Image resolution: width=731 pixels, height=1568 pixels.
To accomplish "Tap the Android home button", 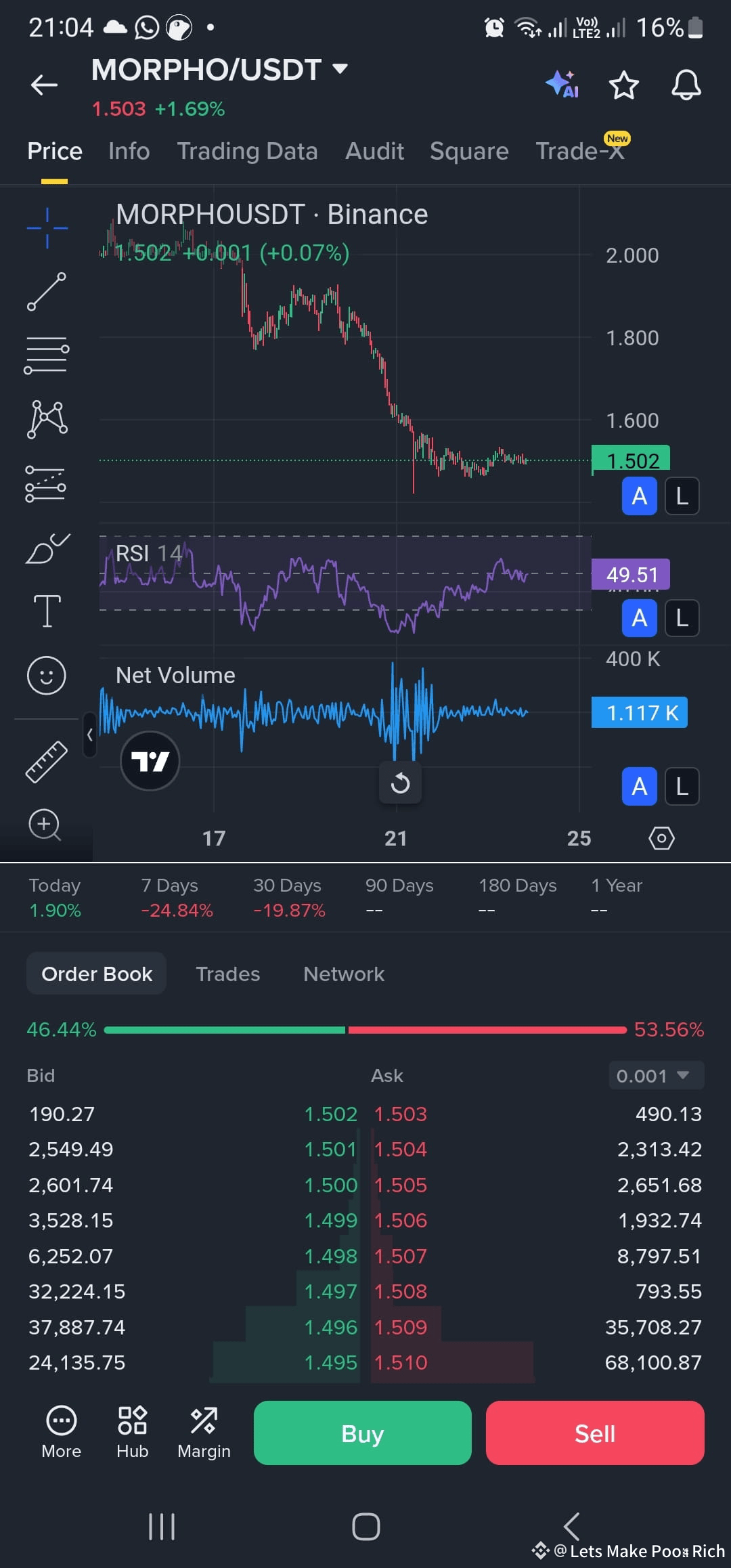I will pyautogui.click(x=365, y=1526).
